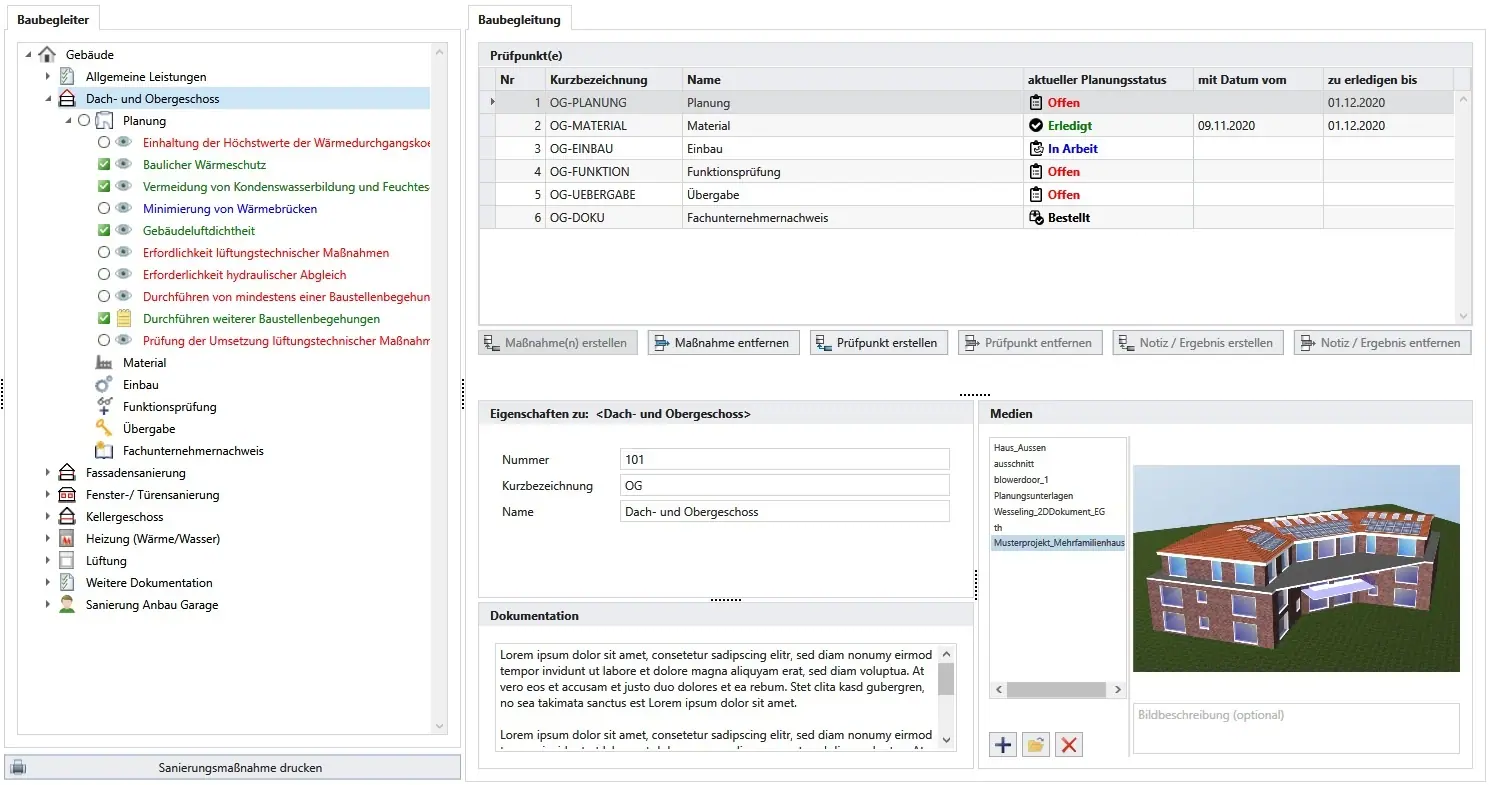Switch to the Baubegleitung tab
Screen dimensions: 1490x785
click(x=519, y=19)
